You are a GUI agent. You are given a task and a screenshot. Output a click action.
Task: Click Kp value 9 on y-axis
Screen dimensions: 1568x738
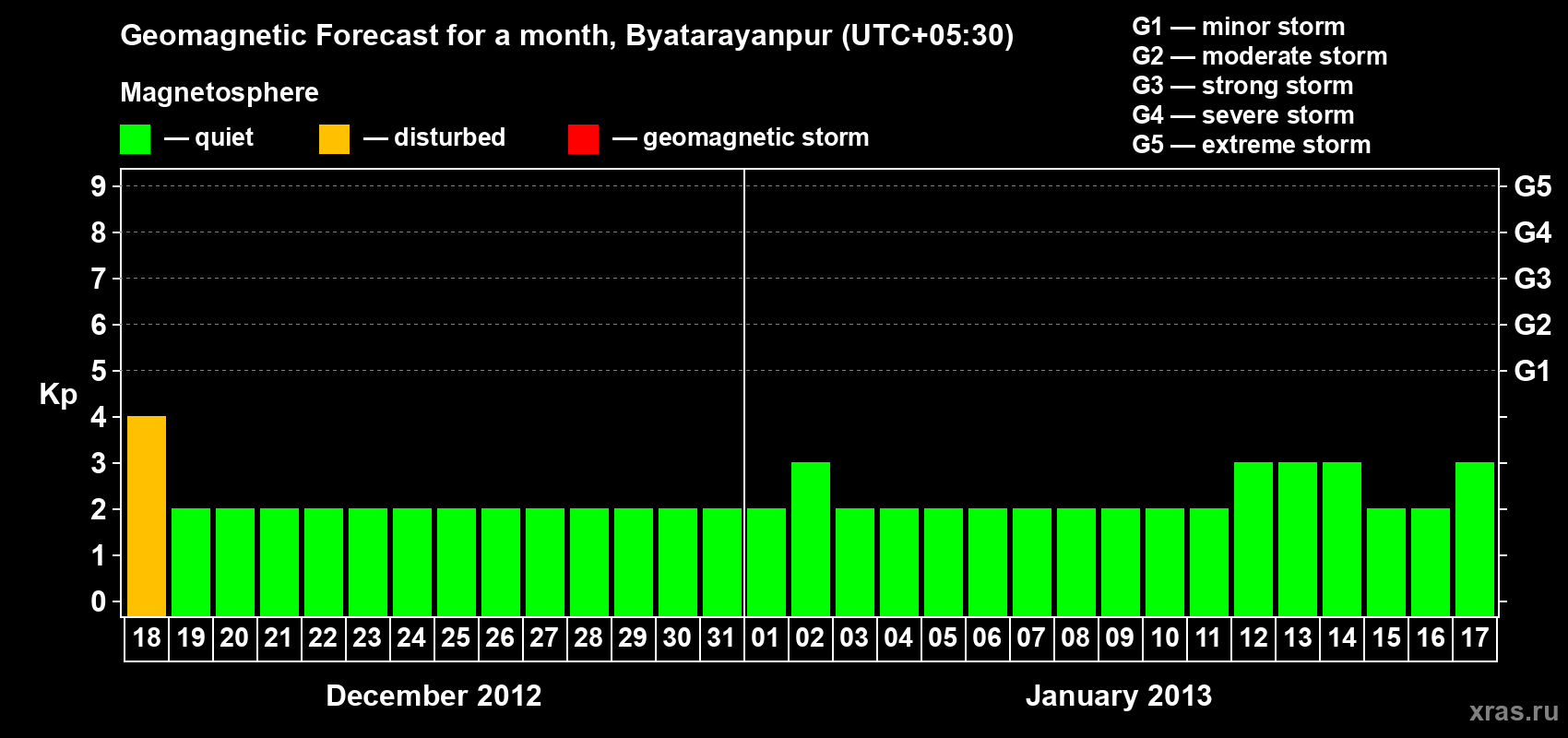pos(99,186)
